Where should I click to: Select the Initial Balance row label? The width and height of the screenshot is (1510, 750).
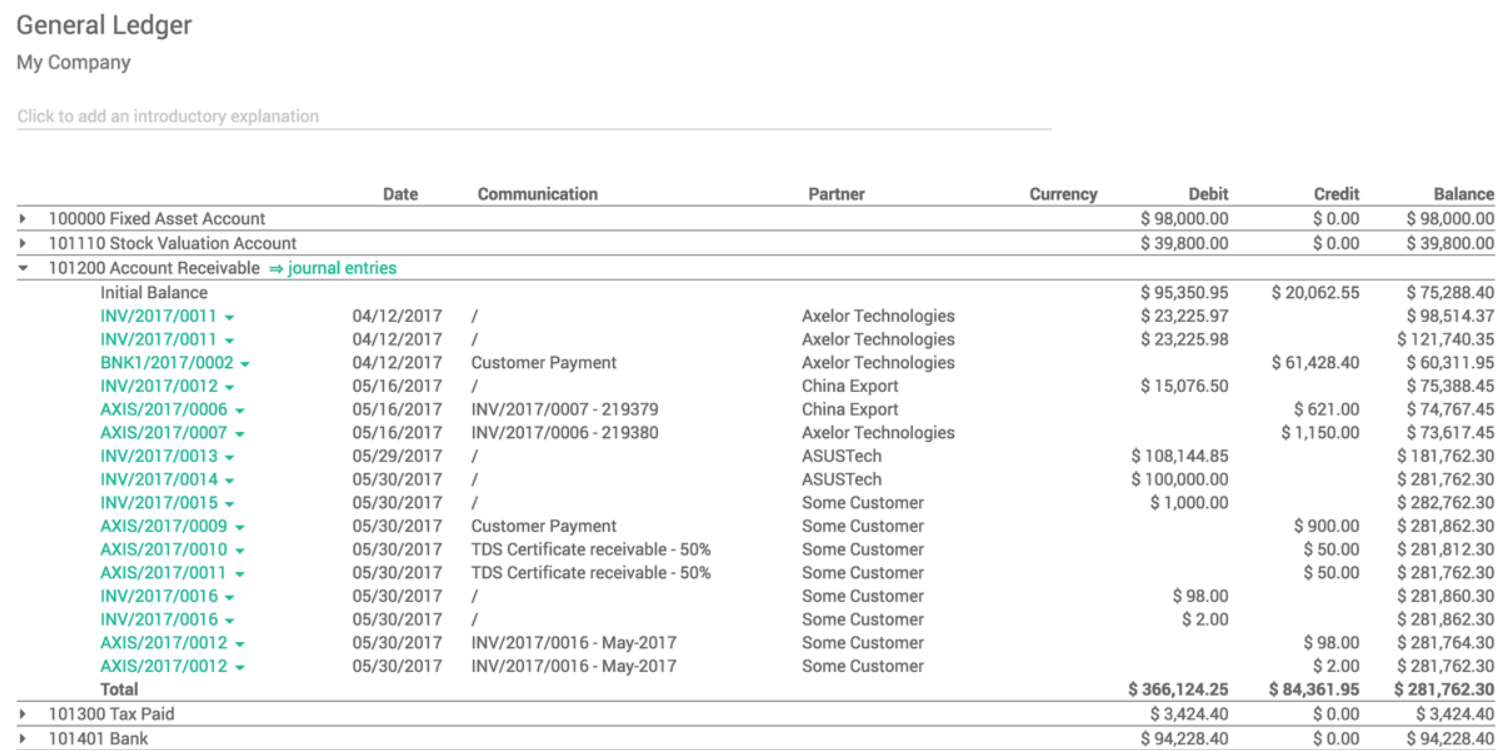pyautogui.click(x=154, y=293)
